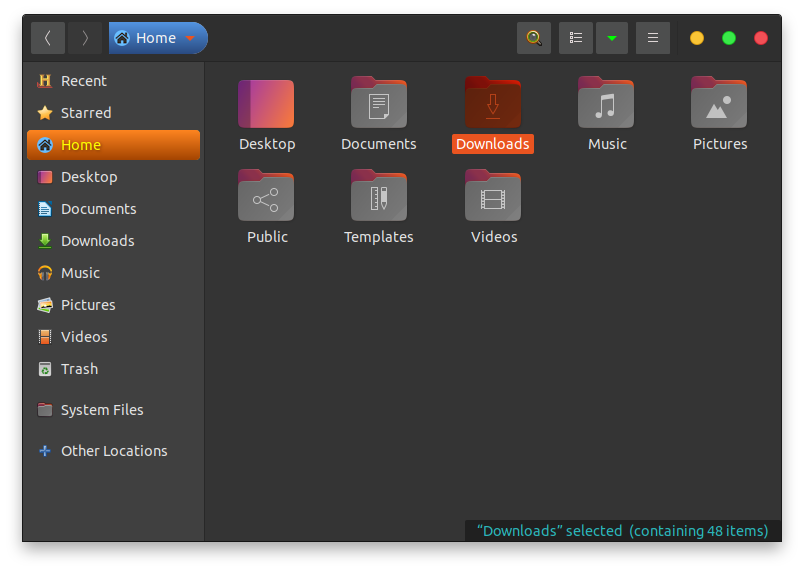804x572 pixels.
Task: Click the search magnifier icon
Action: click(534, 38)
